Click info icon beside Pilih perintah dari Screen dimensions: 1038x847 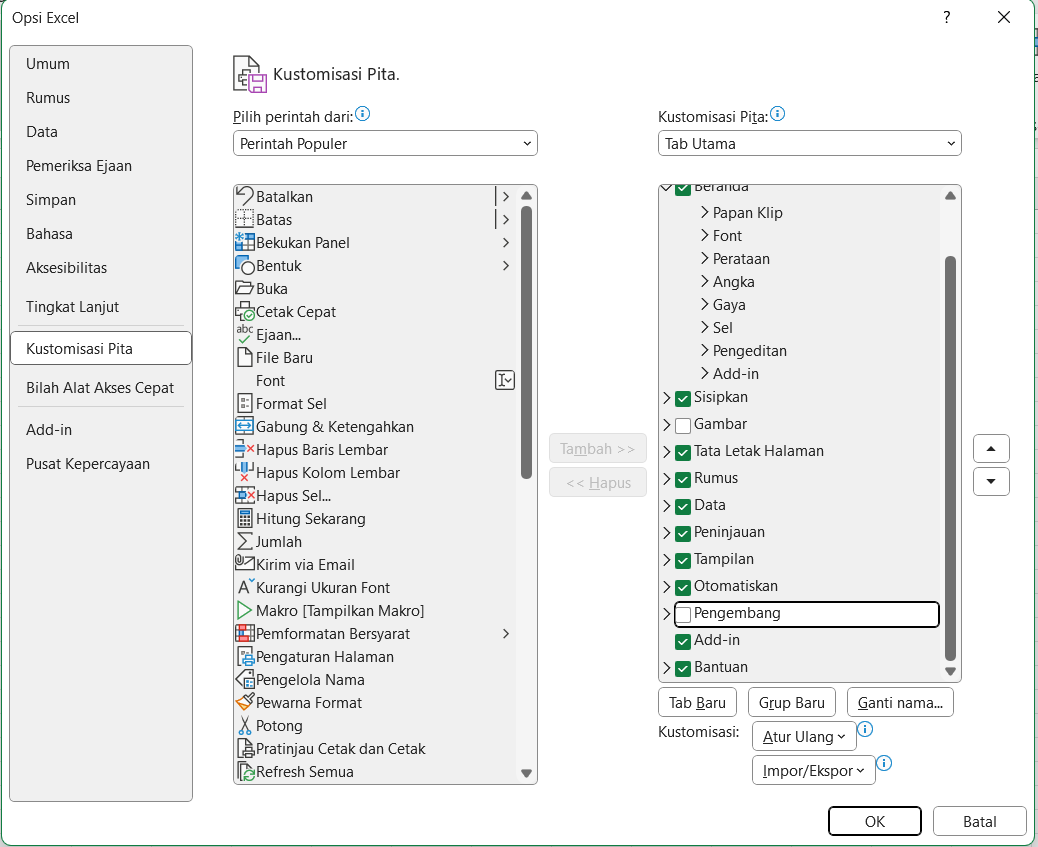click(363, 114)
